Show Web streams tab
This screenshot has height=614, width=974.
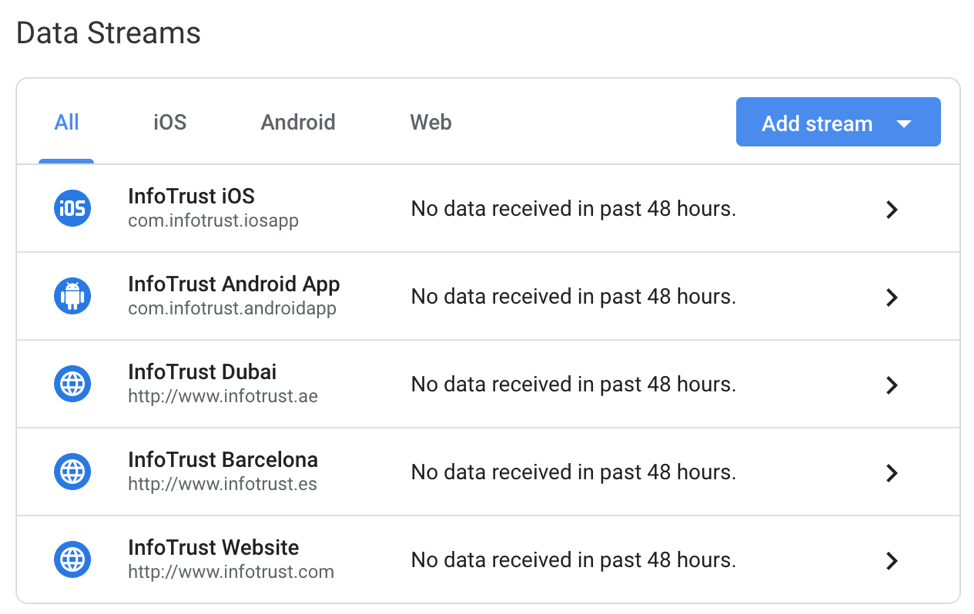click(431, 123)
